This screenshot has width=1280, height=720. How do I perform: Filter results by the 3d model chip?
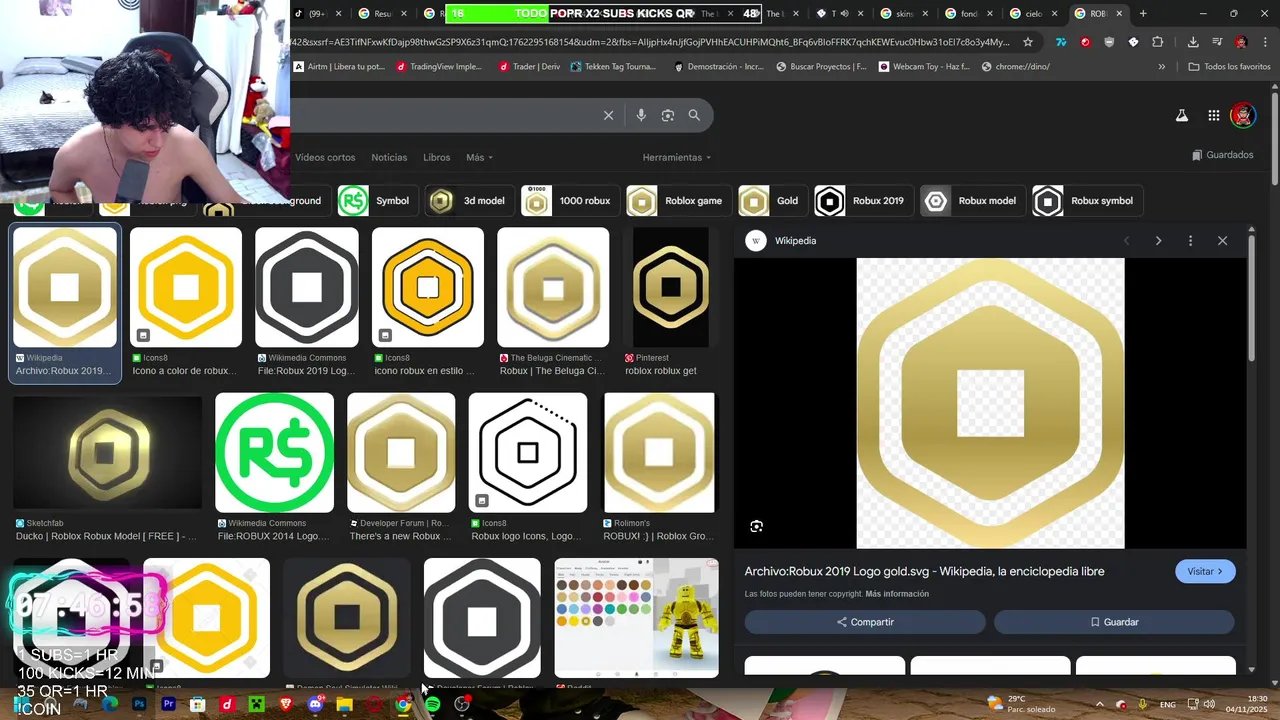pyautogui.click(x=468, y=201)
